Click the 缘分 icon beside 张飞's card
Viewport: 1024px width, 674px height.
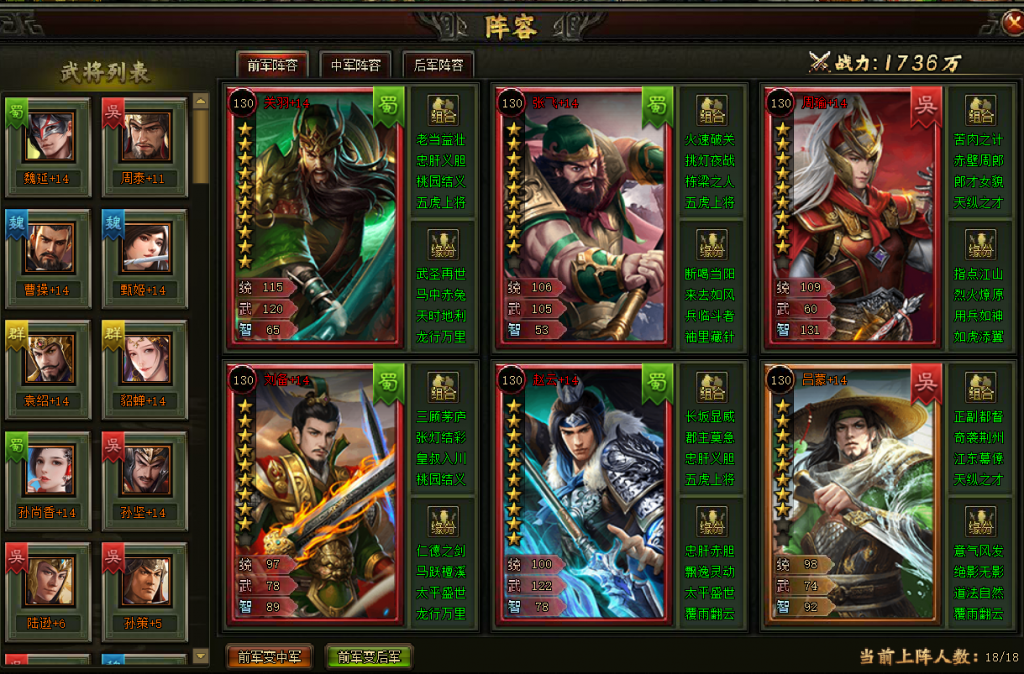coord(711,244)
